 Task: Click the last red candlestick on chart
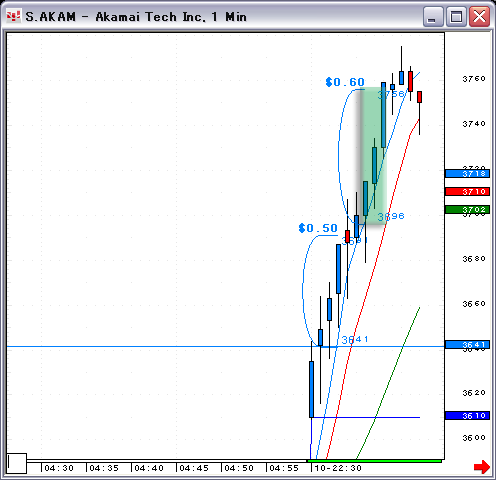click(x=419, y=97)
